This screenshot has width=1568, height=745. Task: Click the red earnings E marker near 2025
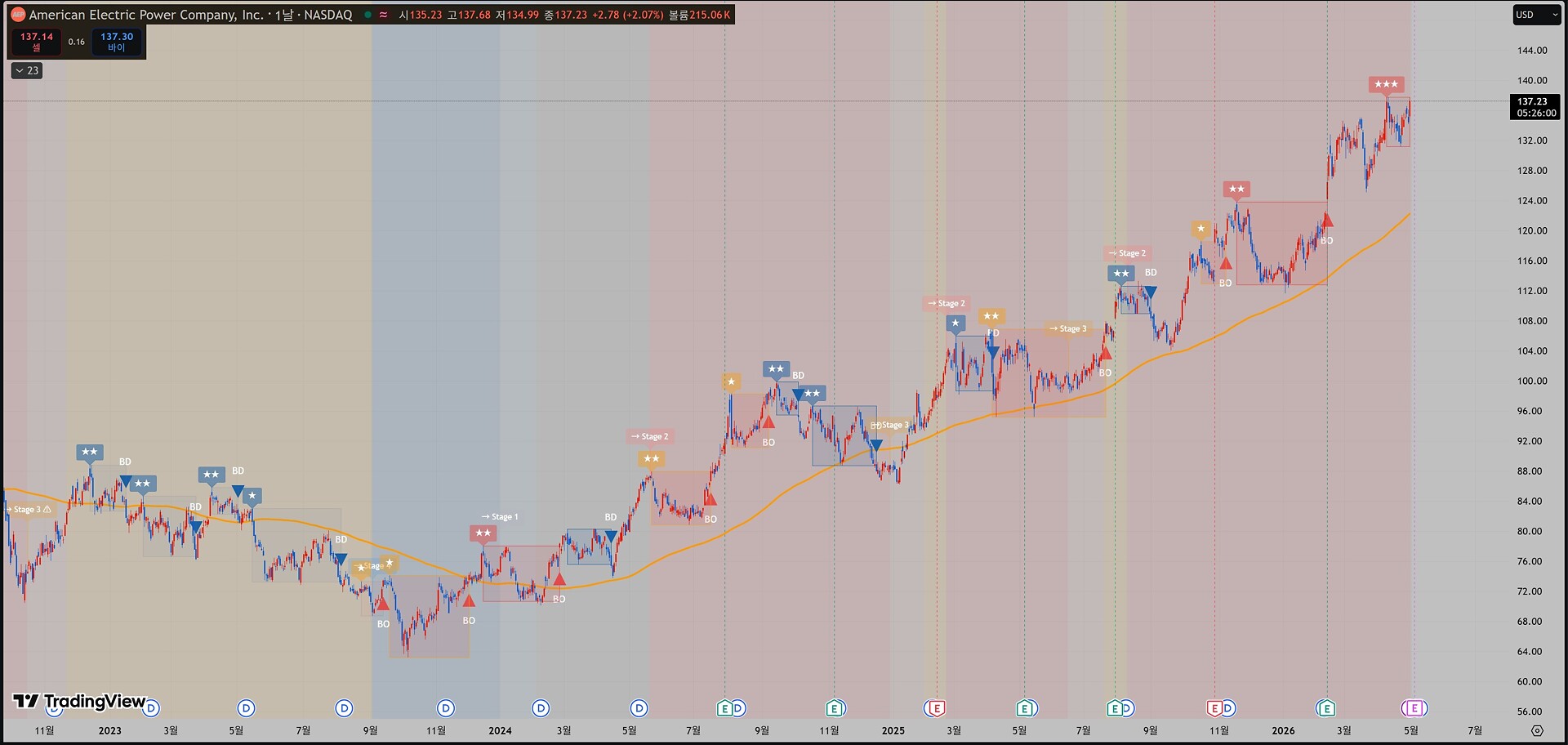click(x=936, y=708)
